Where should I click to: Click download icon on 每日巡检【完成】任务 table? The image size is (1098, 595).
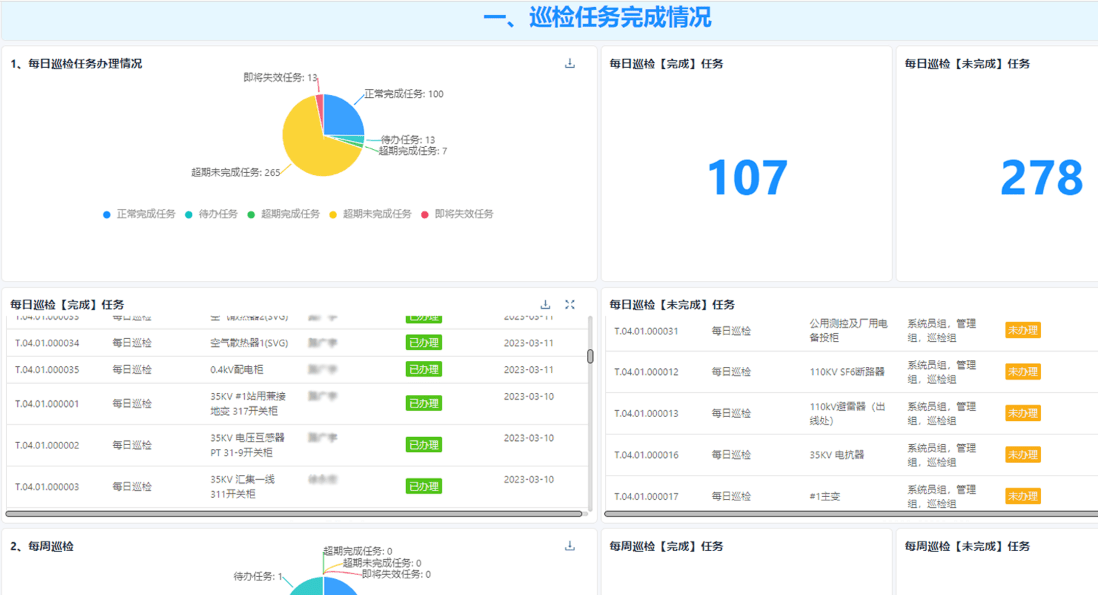pyautogui.click(x=546, y=302)
